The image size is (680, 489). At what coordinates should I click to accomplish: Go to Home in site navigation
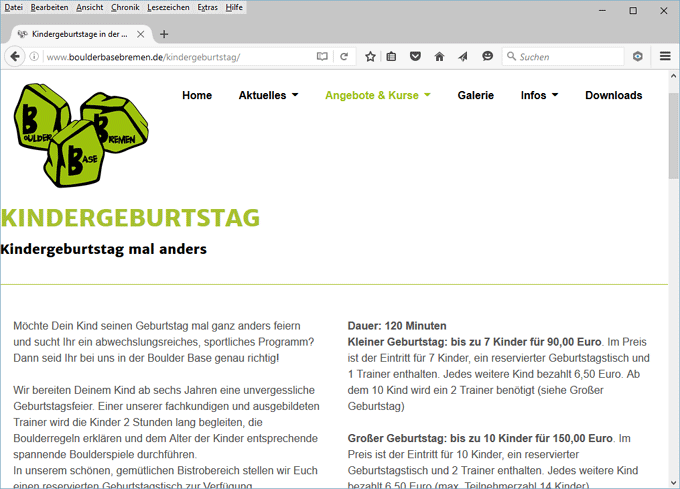197,95
